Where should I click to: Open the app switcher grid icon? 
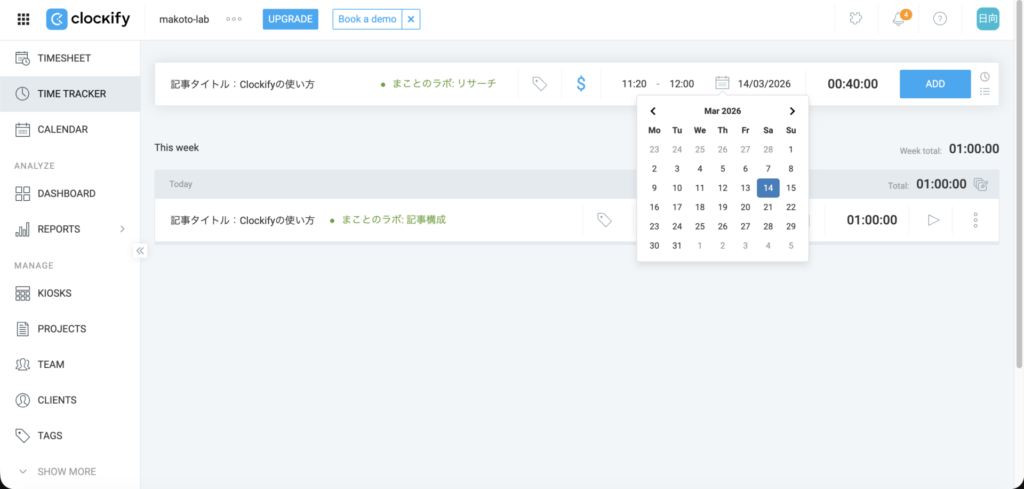(23, 19)
